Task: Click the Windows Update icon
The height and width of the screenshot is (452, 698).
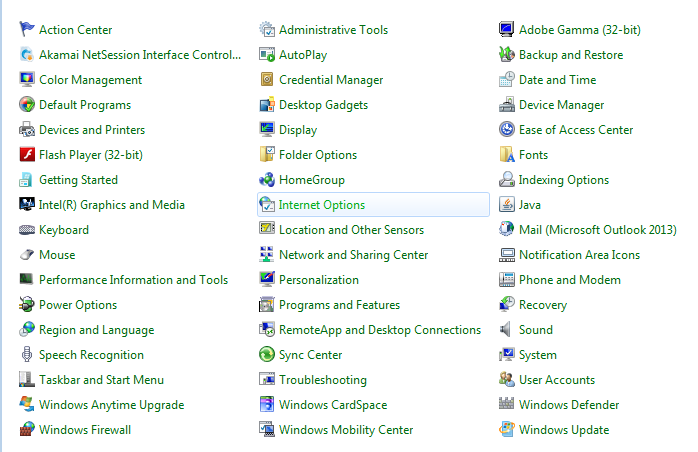Action: pyautogui.click(x=507, y=429)
